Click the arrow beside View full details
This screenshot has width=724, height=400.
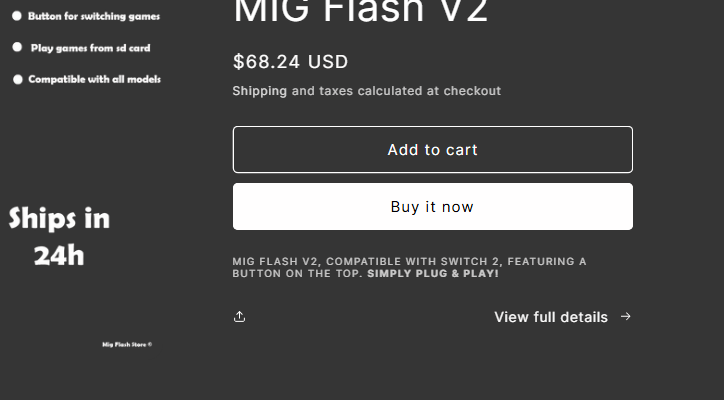tap(626, 317)
